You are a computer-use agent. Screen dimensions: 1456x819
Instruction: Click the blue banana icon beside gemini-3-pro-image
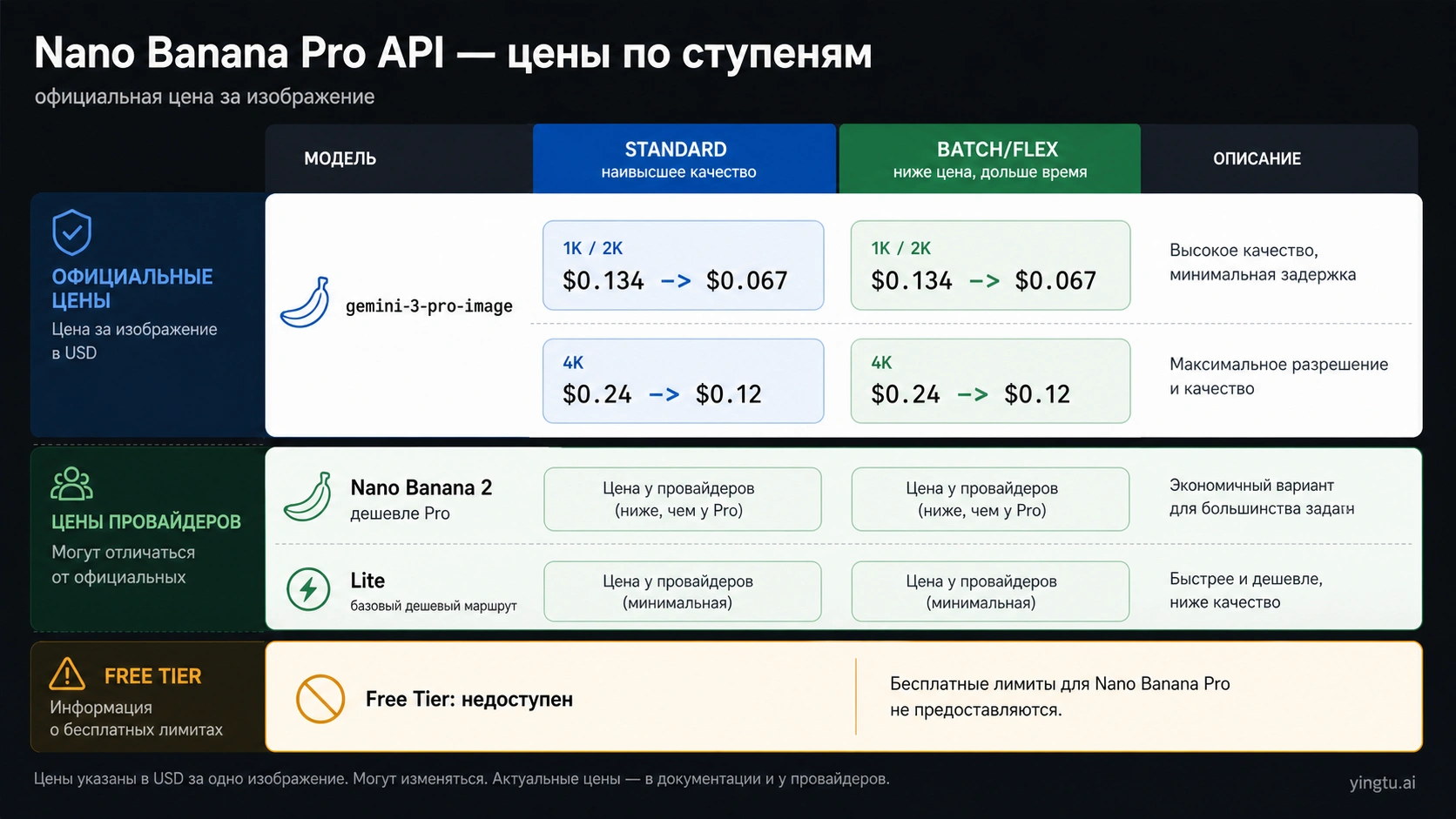pos(305,303)
